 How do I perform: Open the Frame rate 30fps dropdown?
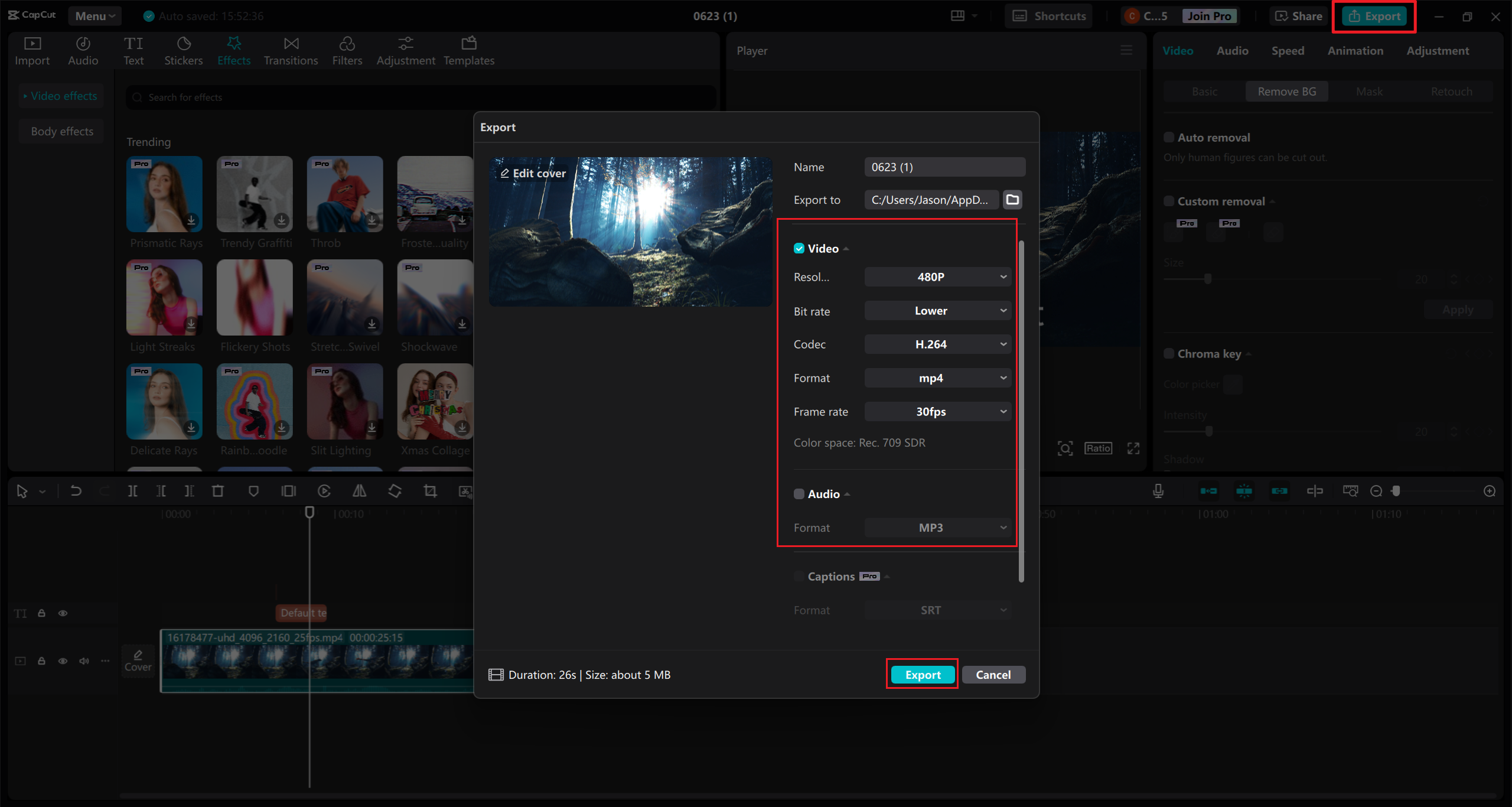pos(937,412)
